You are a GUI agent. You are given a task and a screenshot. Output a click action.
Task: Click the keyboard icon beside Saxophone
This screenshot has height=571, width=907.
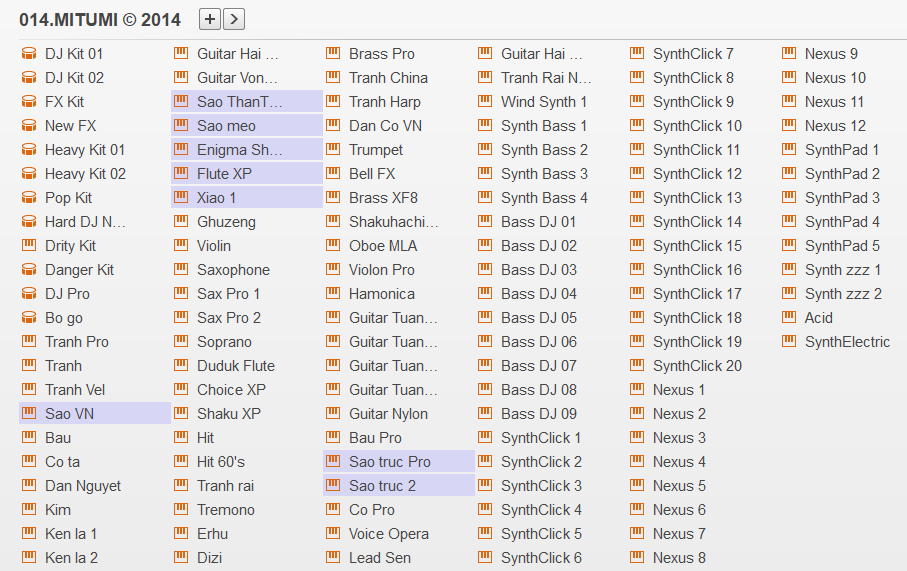pos(181,270)
